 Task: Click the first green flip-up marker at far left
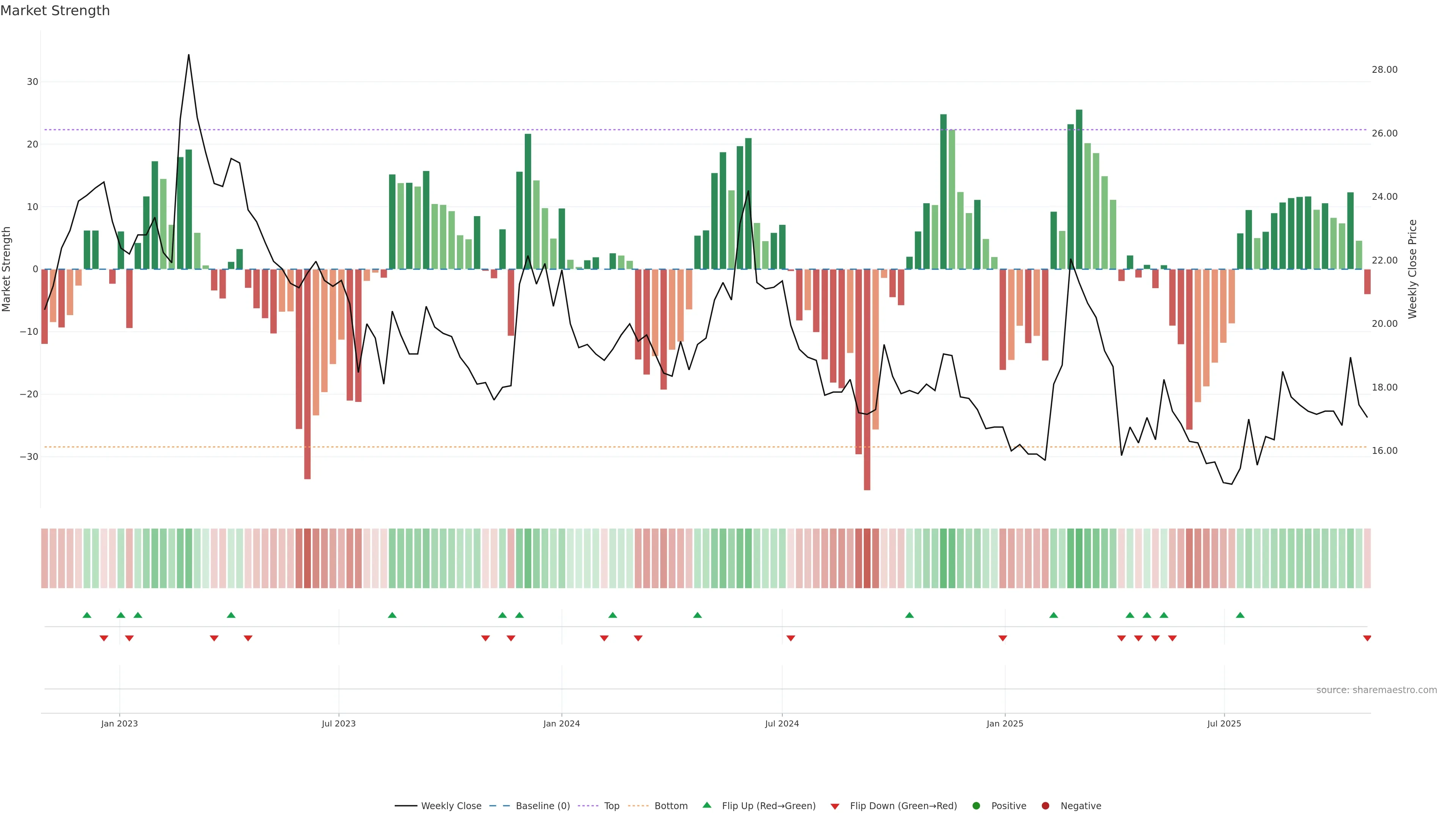click(x=86, y=615)
